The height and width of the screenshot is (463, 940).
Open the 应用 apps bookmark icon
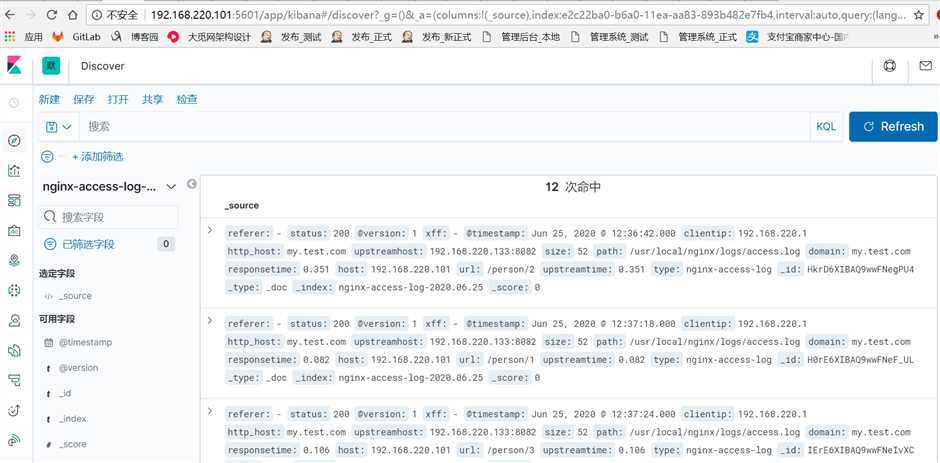tap(10, 37)
